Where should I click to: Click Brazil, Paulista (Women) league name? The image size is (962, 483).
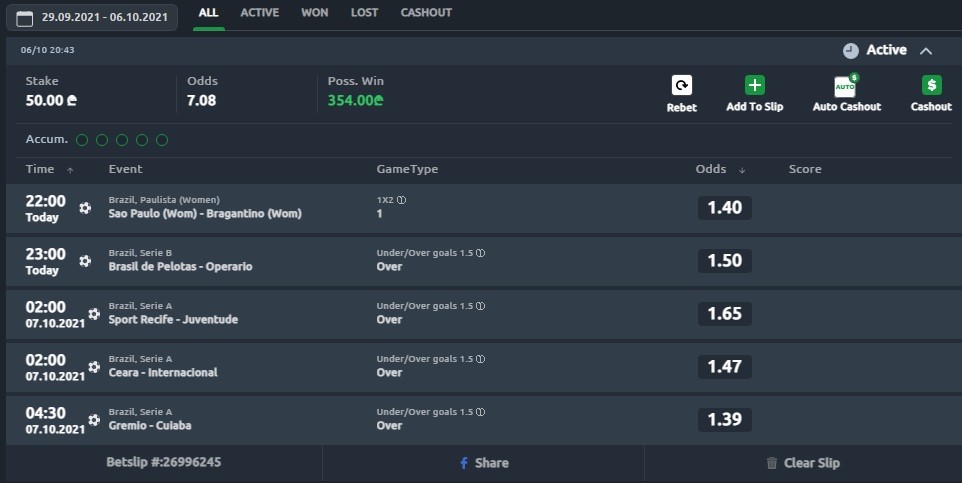[x=164, y=200]
